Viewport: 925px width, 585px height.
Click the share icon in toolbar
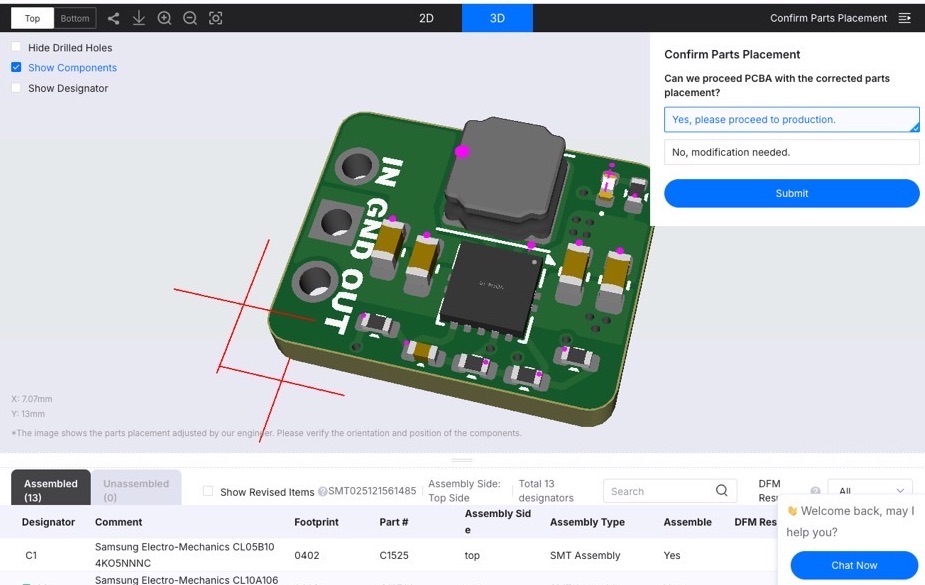(113, 18)
